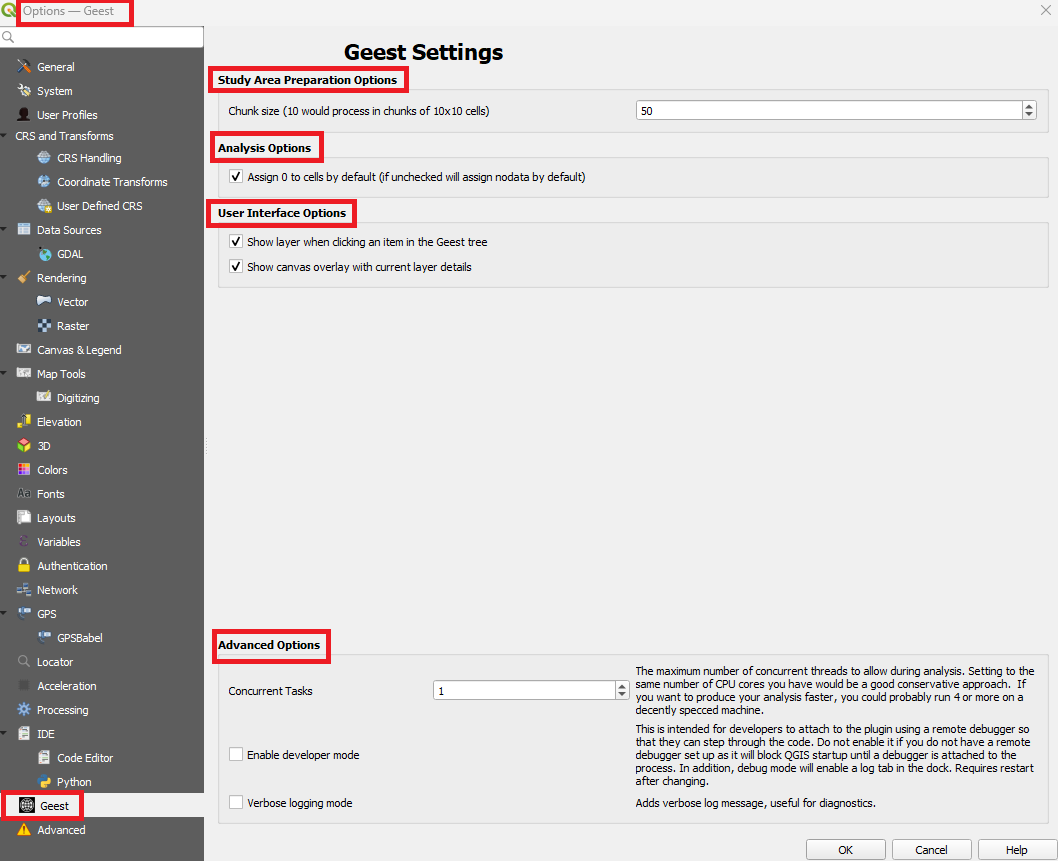The height and width of the screenshot is (861, 1058).
Task: Click the CRS Handling globe icon
Action: pos(44,157)
